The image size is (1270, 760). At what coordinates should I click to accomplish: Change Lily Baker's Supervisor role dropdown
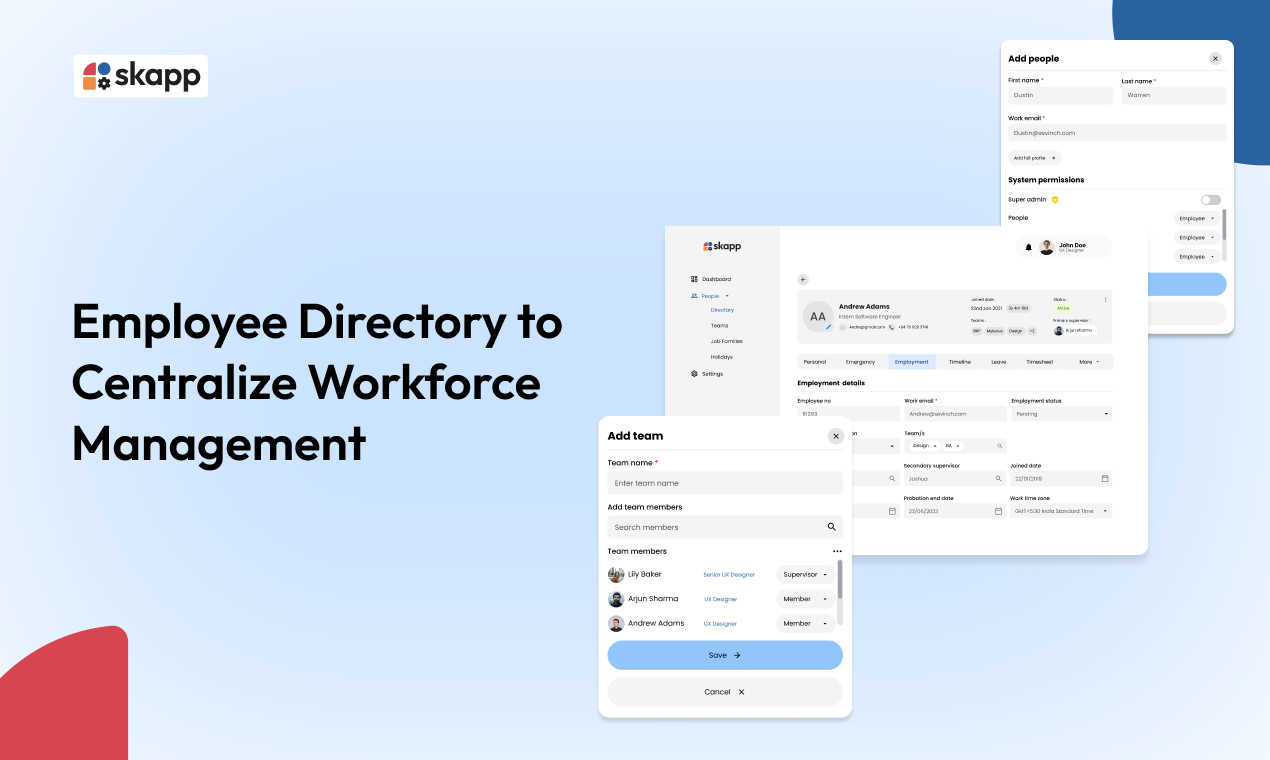point(806,575)
